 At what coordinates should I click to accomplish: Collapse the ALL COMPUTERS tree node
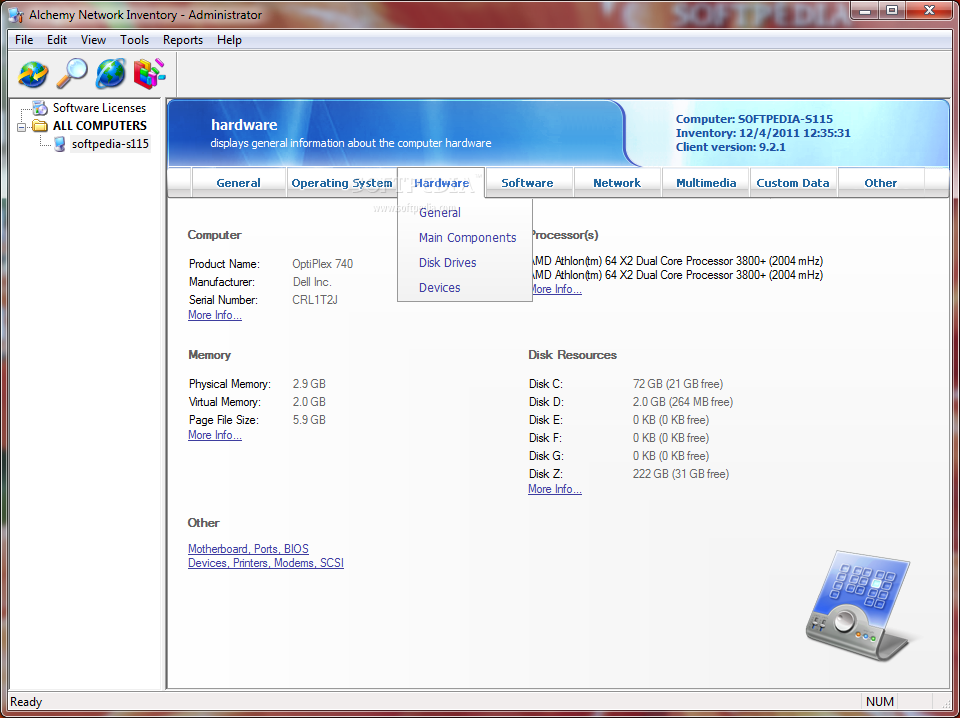(x=22, y=127)
